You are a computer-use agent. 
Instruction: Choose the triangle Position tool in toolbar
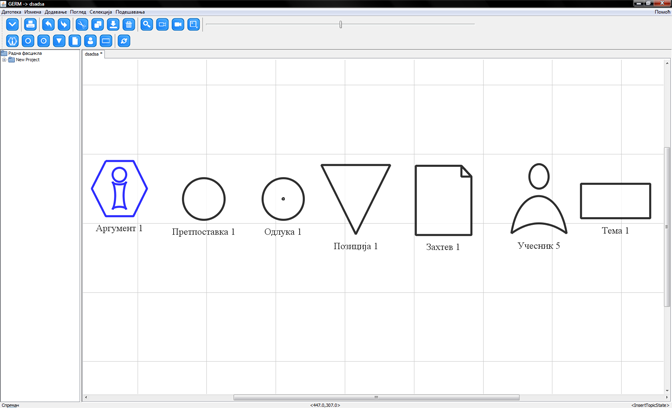click(59, 41)
